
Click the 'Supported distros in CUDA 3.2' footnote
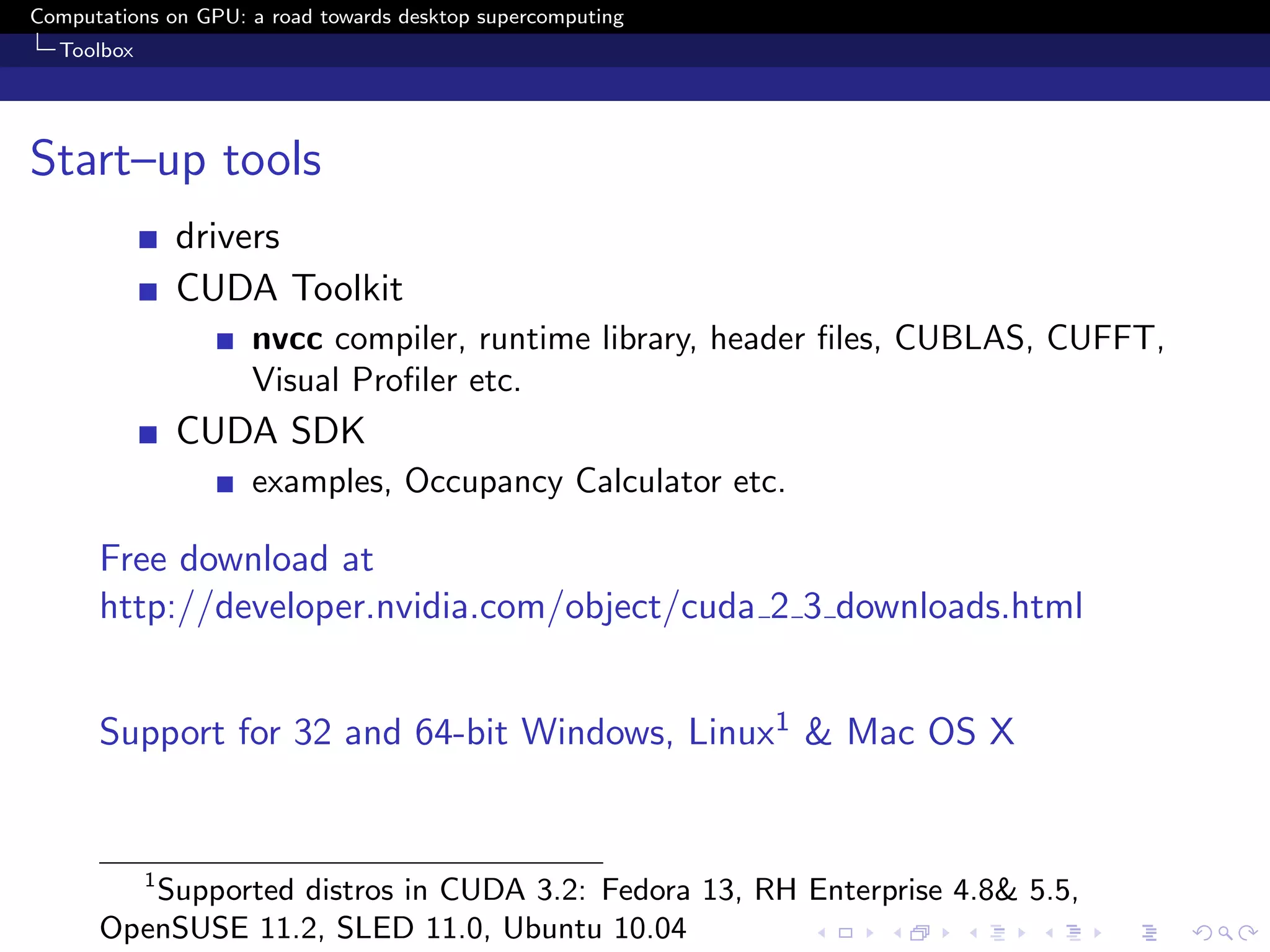pyautogui.click(x=611, y=890)
